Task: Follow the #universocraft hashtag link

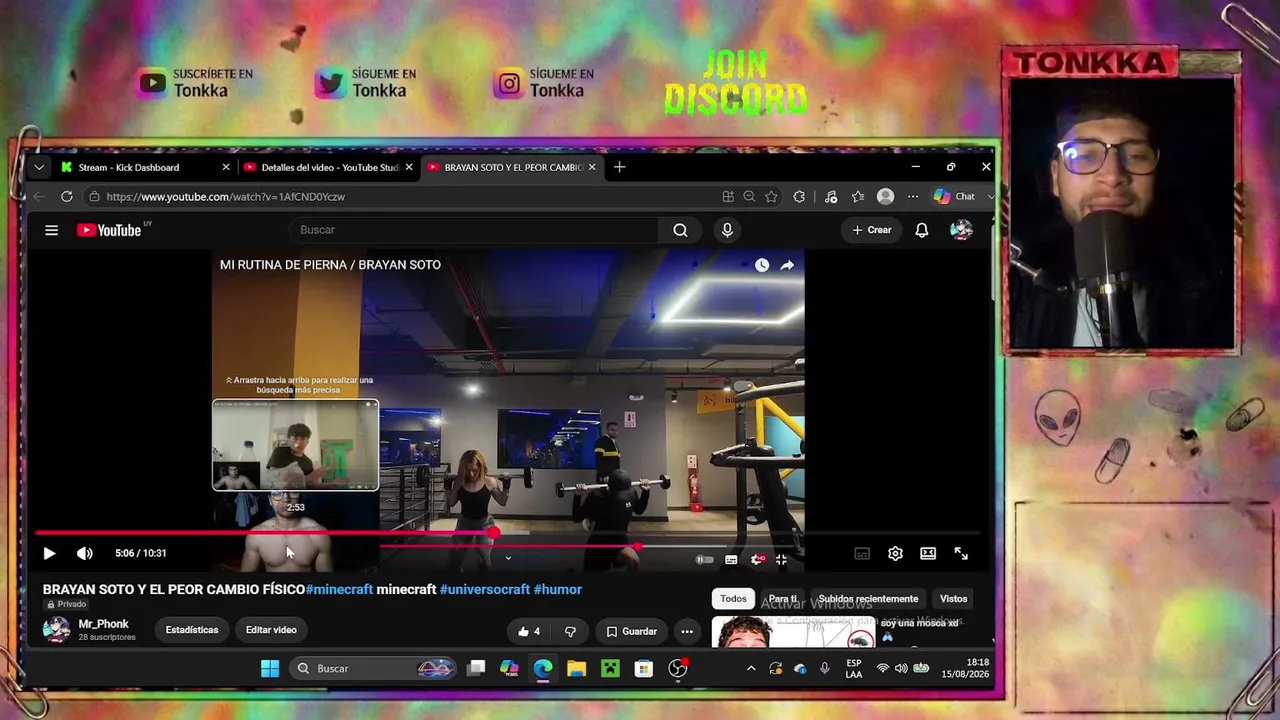Action: pyautogui.click(x=485, y=590)
